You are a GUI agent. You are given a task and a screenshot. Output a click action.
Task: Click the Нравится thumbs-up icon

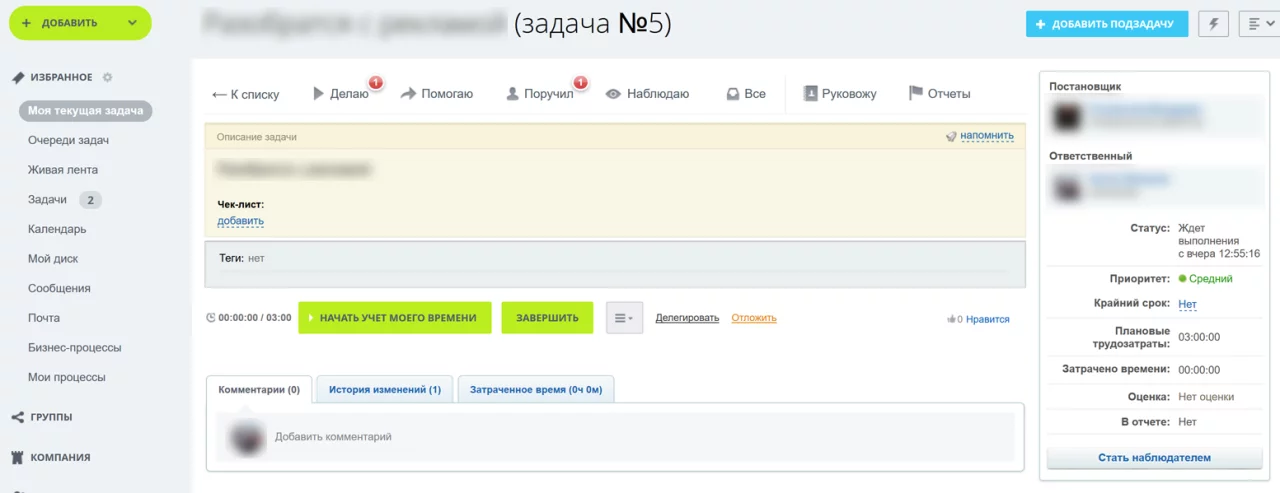[951, 320]
